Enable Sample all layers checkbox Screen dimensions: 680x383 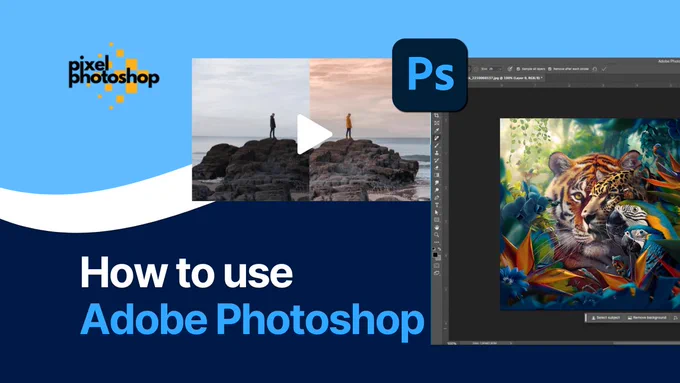[518, 69]
